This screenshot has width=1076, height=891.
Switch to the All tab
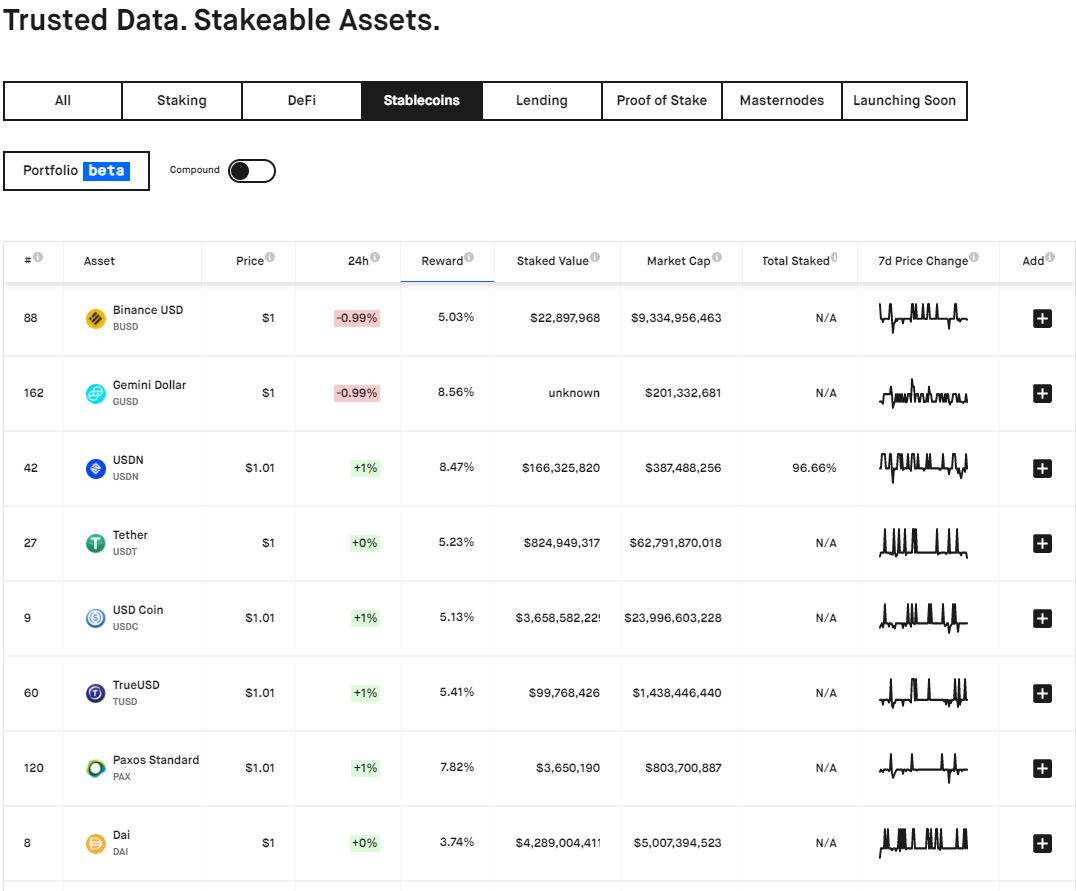click(x=62, y=101)
